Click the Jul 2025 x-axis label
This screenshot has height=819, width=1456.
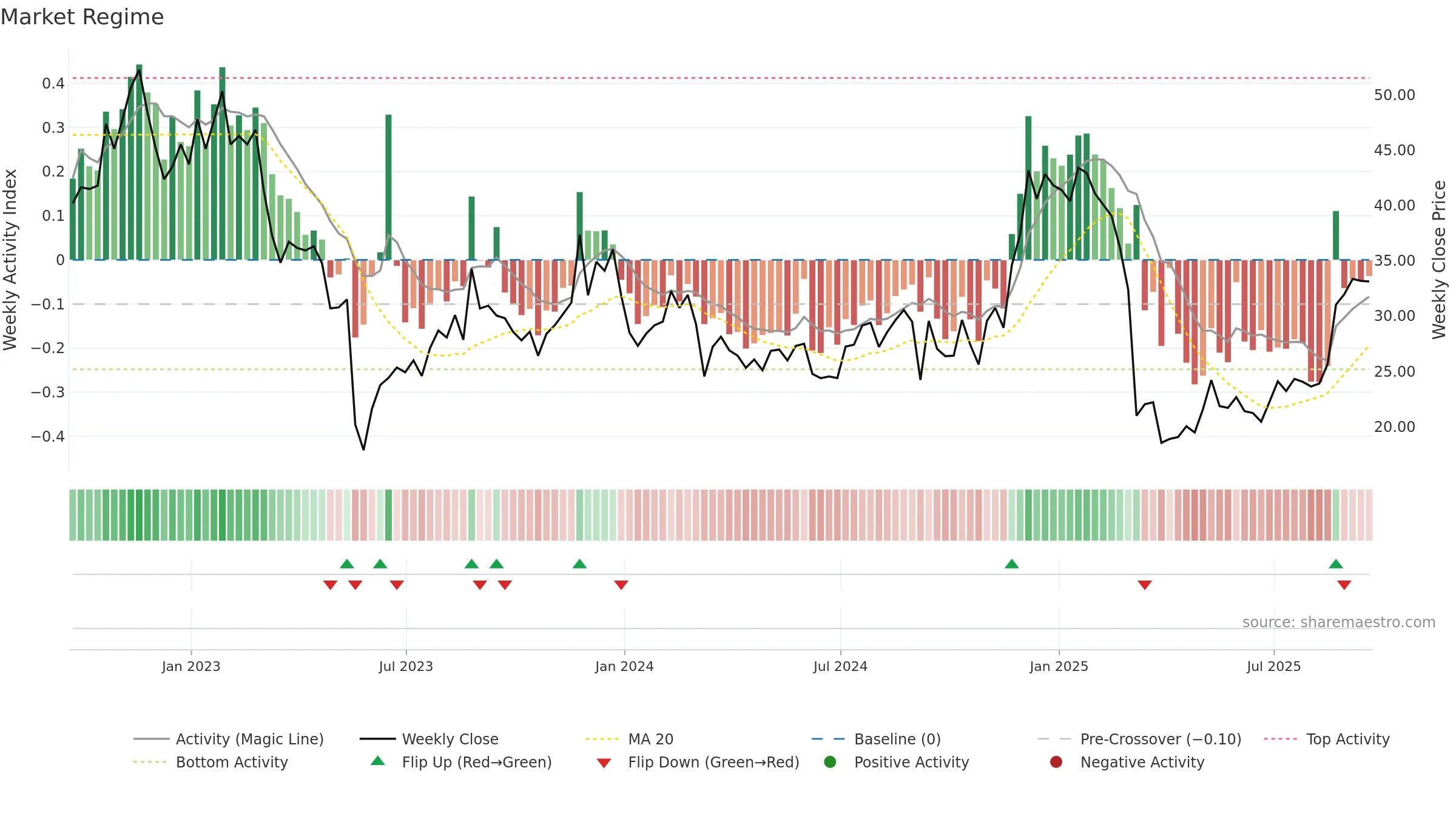point(1274,666)
